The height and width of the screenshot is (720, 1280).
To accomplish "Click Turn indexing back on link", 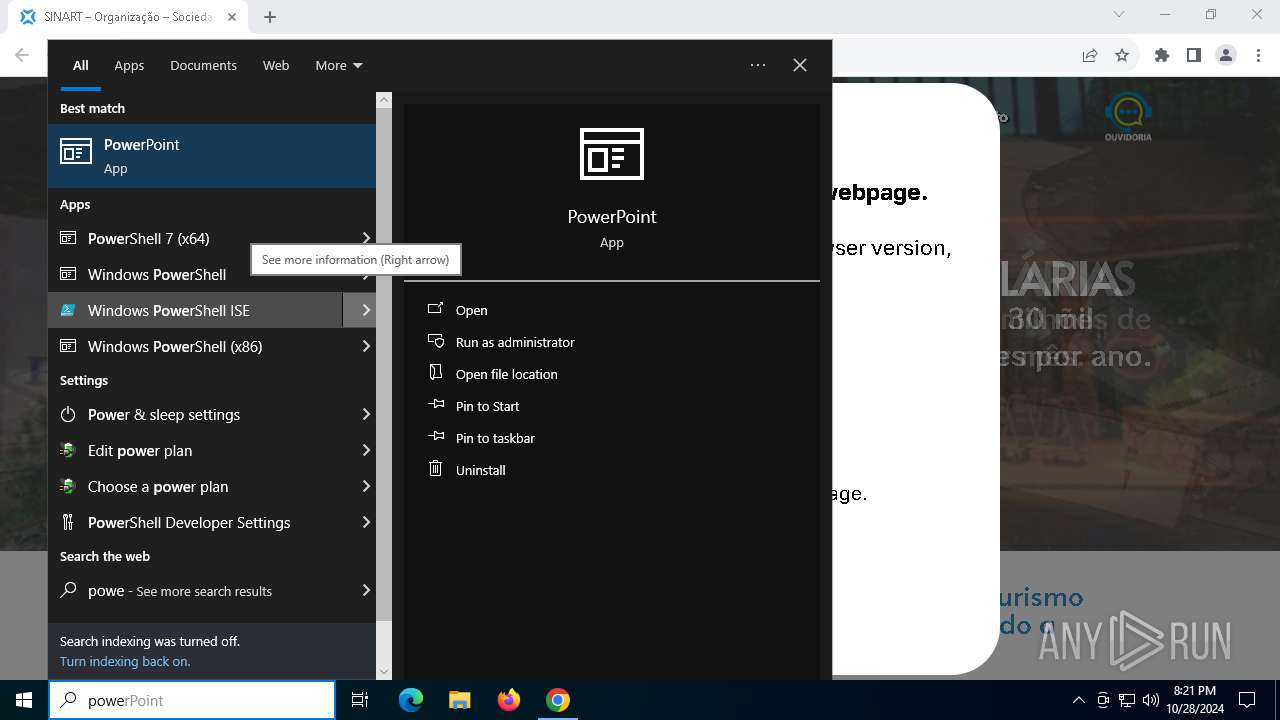I will click(x=125, y=661).
